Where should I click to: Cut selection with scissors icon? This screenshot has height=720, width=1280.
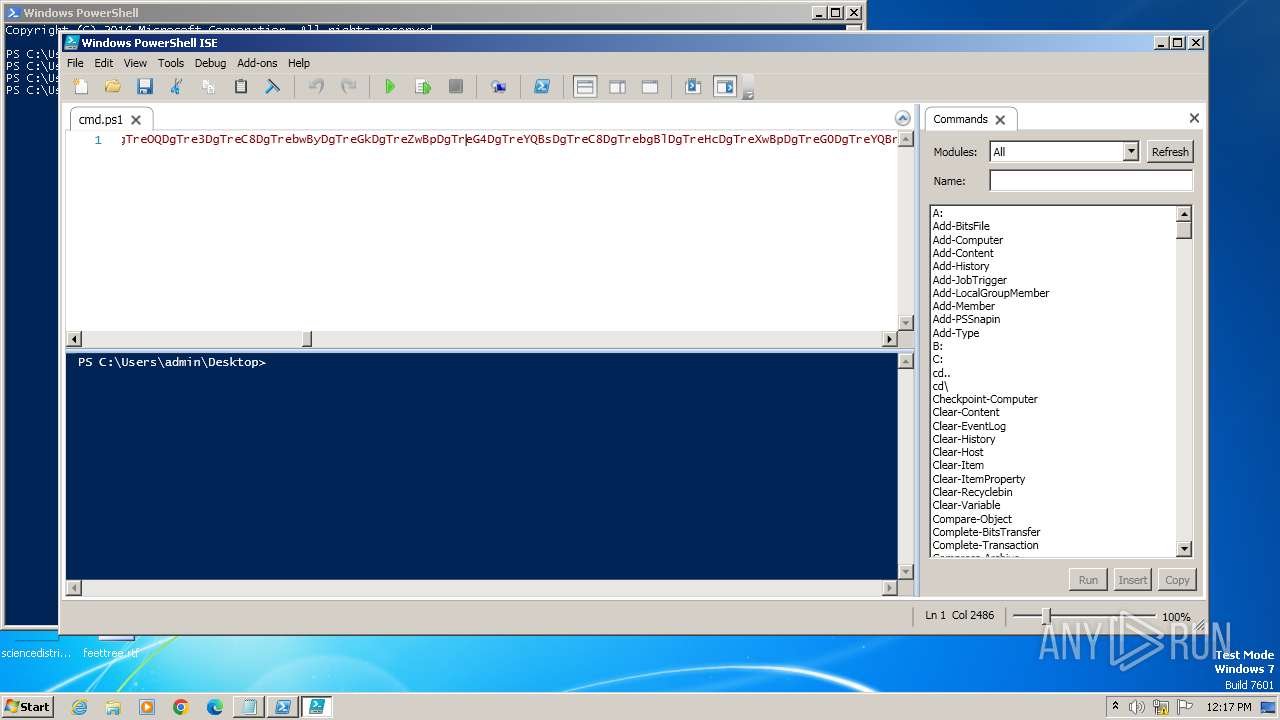tap(177, 87)
